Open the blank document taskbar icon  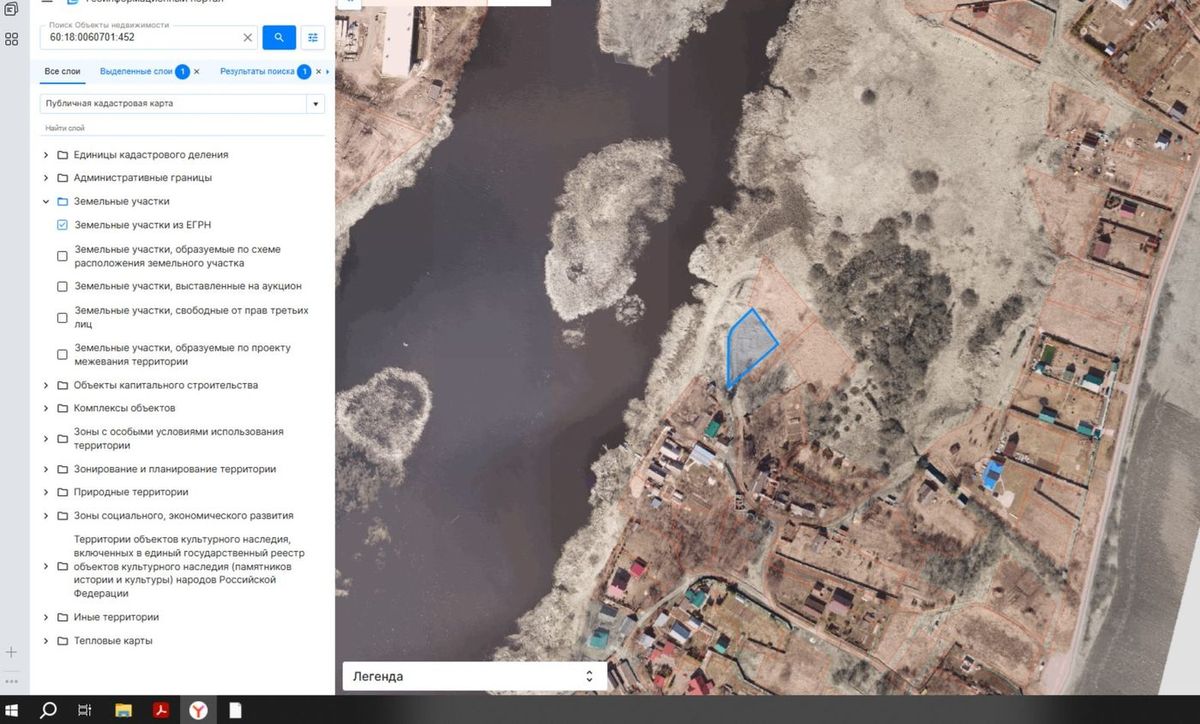[x=235, y=710]
